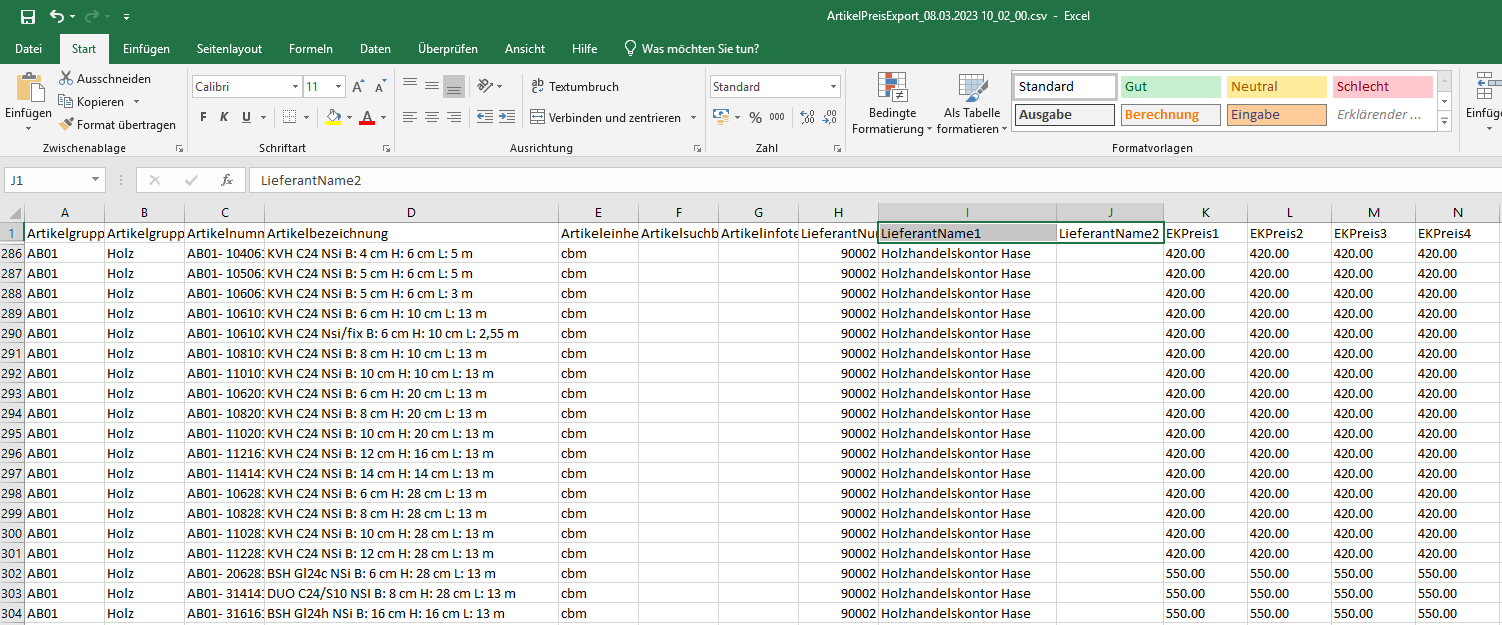The width and height of the screenshot is (1502, 625).
Task: Open Als Tabelle formatieren gallery
Action: click(972, 104)
